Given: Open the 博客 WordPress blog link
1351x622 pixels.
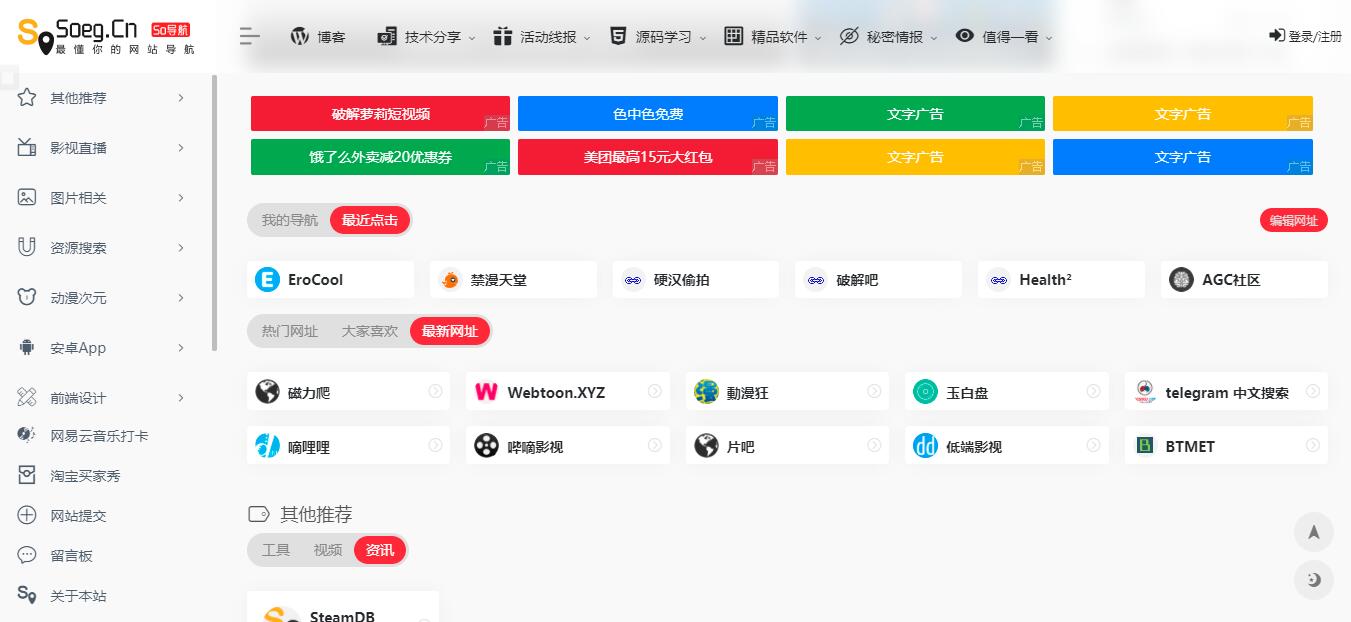Looking at the screenshot, I should pyautogui.click(x=318, y=37).
